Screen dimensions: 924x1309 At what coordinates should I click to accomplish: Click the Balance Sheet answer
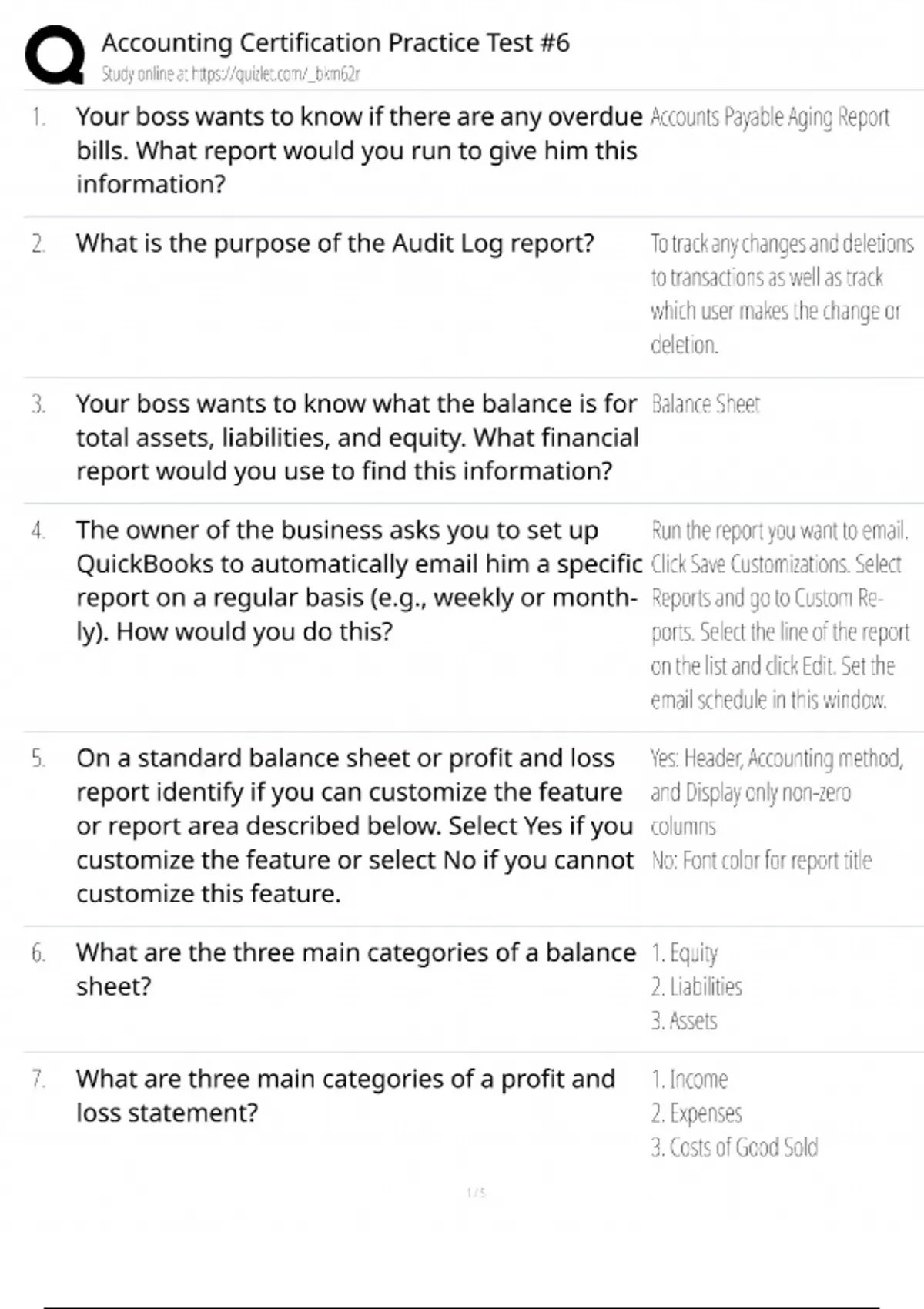coord(705,404)
